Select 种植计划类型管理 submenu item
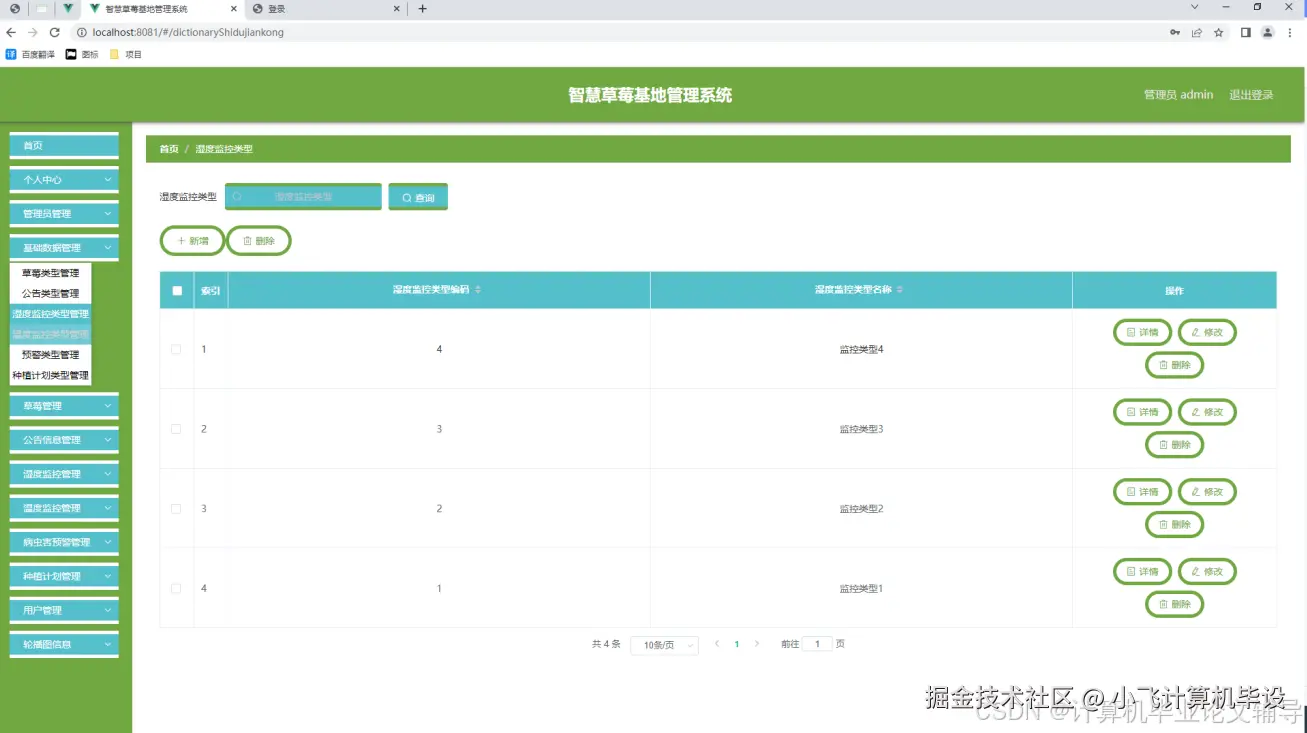The height and width of the screenshot is (733, 1307). (50, 376)
